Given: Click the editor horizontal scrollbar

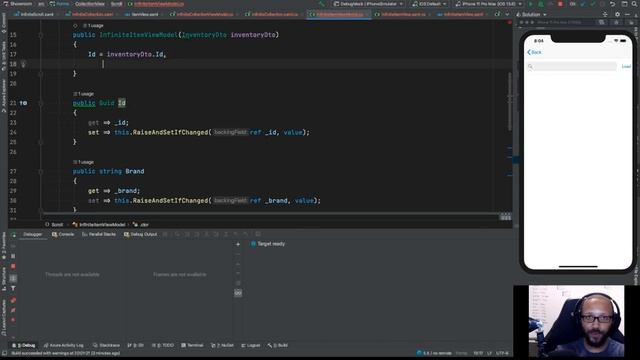Looking at the screenshot, I should [x=271, y=213].
